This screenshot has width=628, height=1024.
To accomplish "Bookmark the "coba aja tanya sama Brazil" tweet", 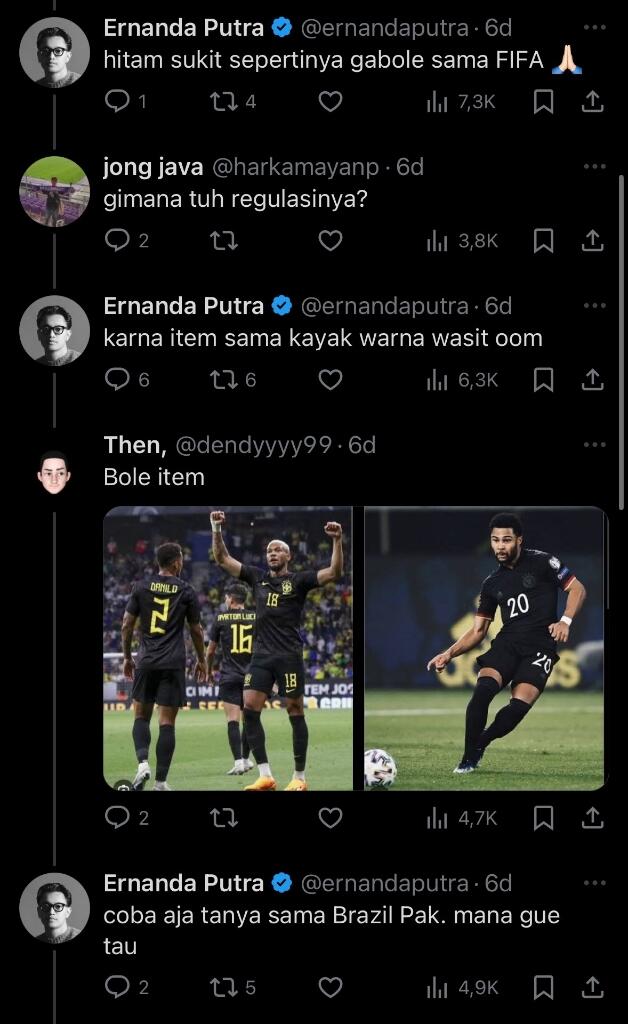I will (x=543, y=987).
